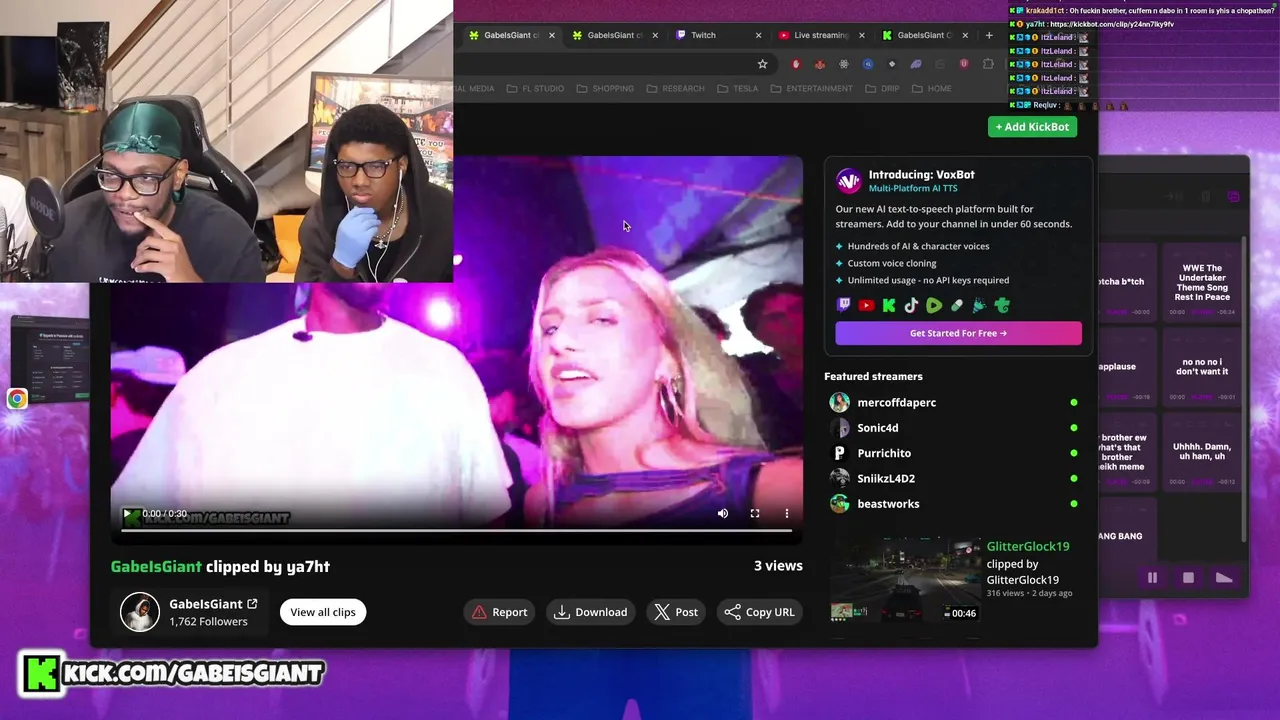Enter fullscreen on the clip player
This screenshot has height=720, width=1280.
755,513
